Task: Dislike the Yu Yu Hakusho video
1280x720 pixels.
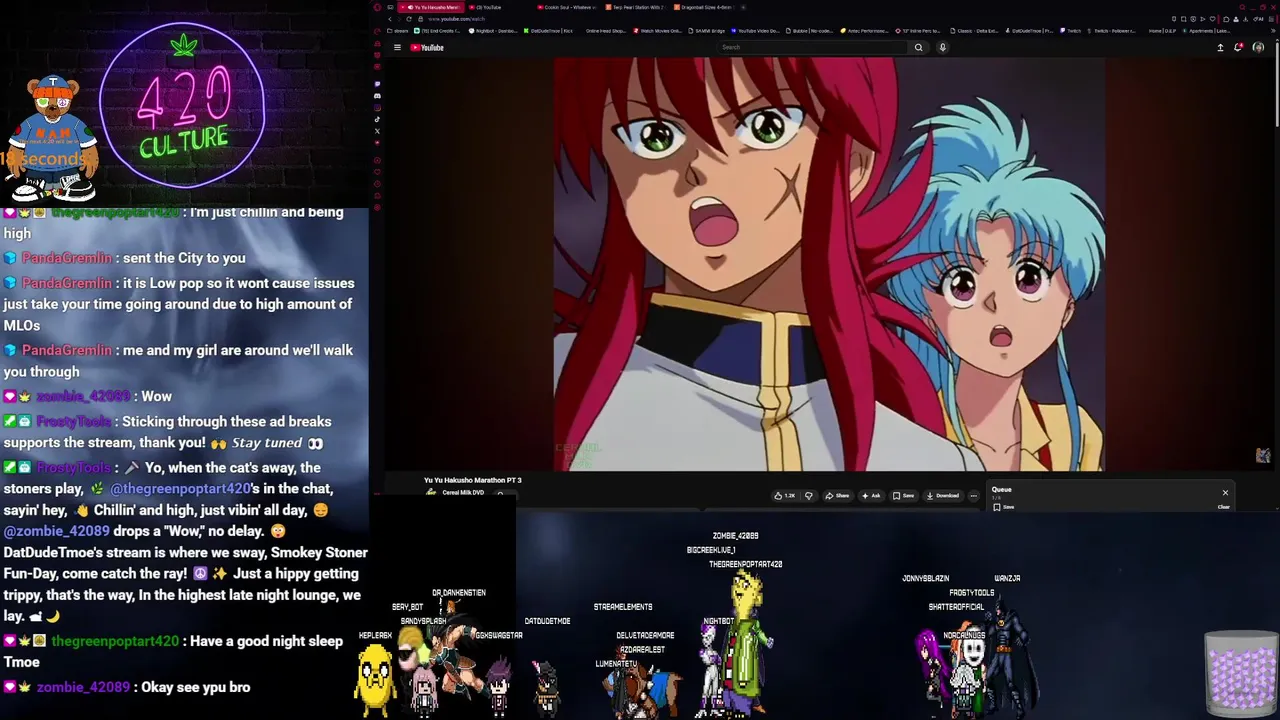Action: [809, 495]
